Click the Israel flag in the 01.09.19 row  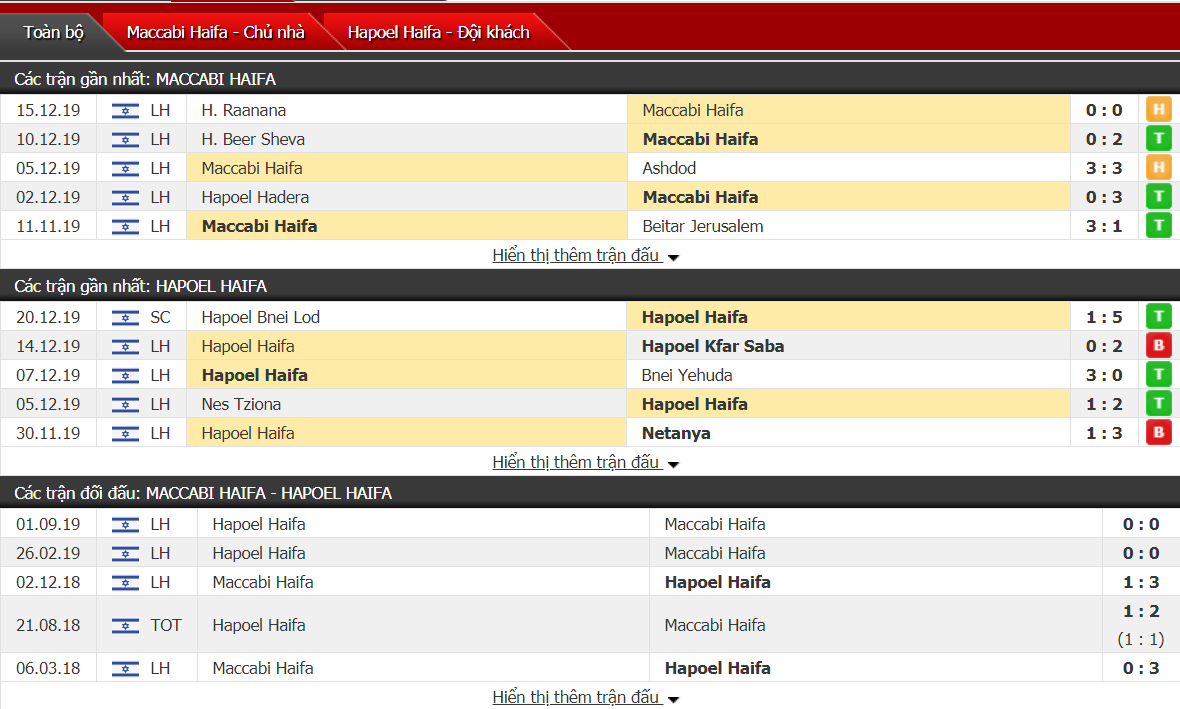(125, 525)
